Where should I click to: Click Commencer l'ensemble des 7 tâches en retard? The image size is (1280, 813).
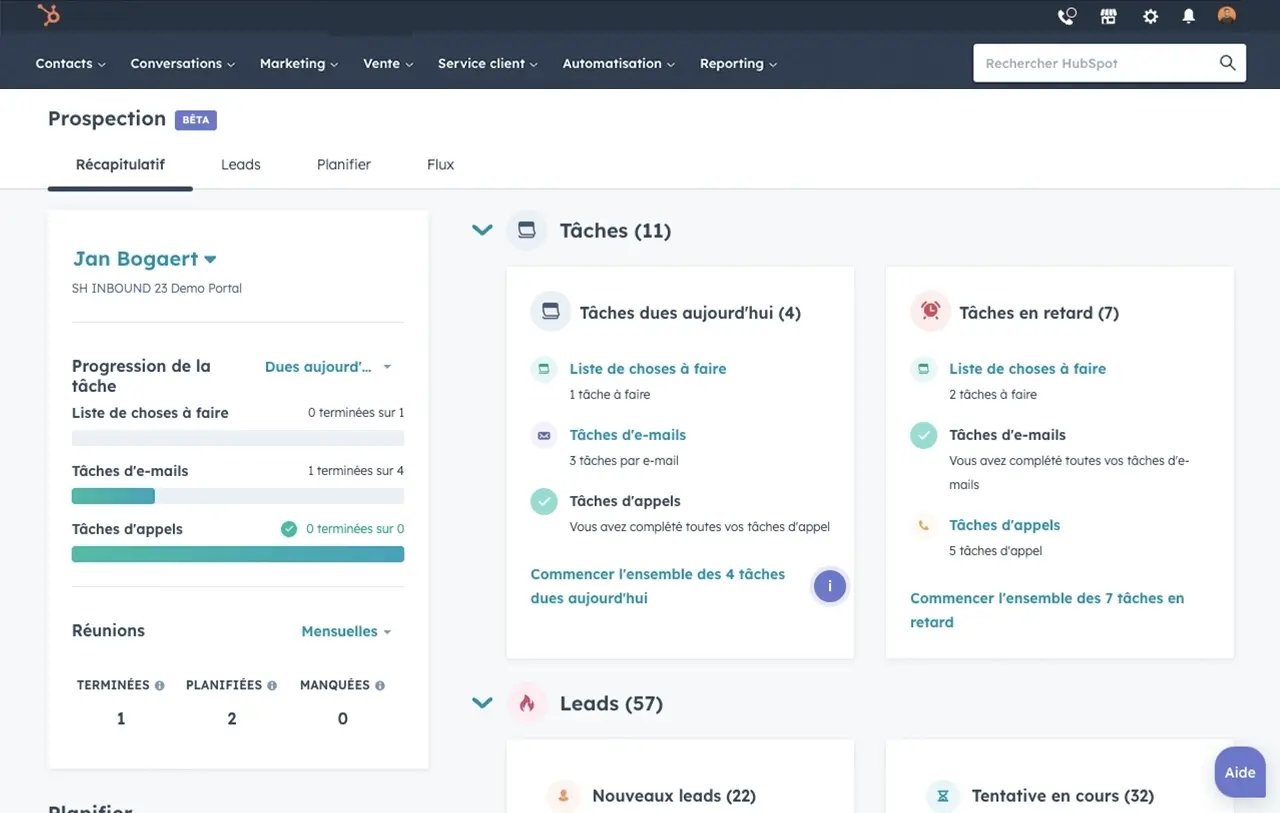click(x=1047, y=610)
